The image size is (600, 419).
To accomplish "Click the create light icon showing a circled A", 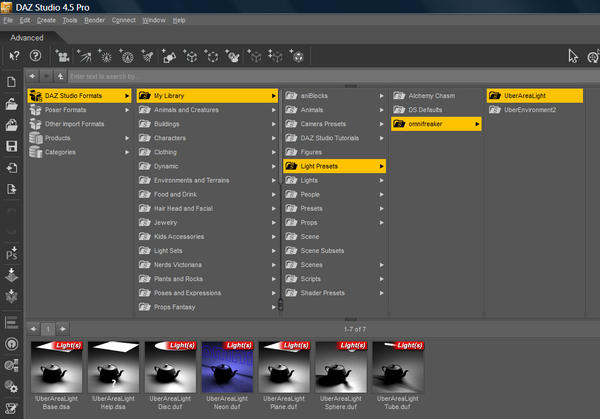I will click(x=126, y=57).
